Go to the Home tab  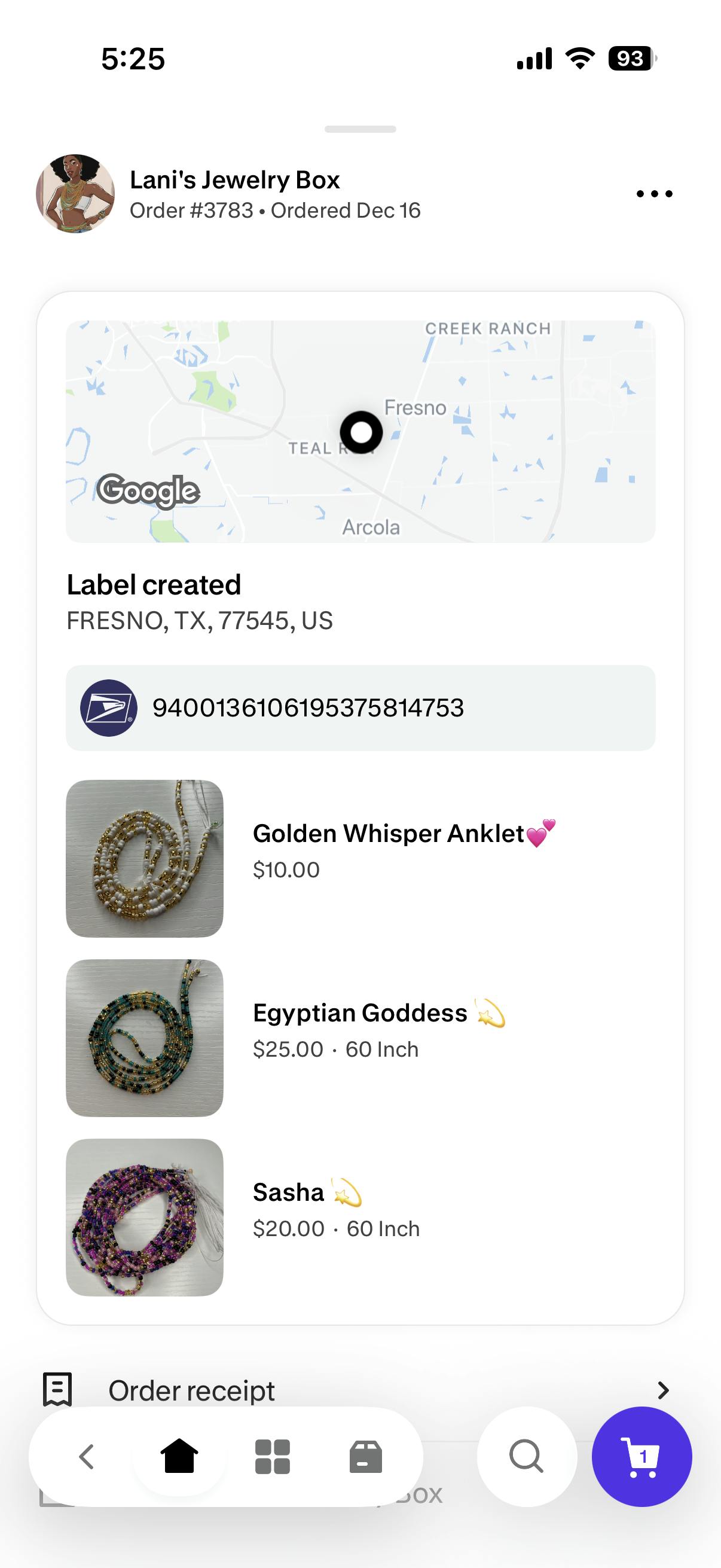tap(179, 1457)
